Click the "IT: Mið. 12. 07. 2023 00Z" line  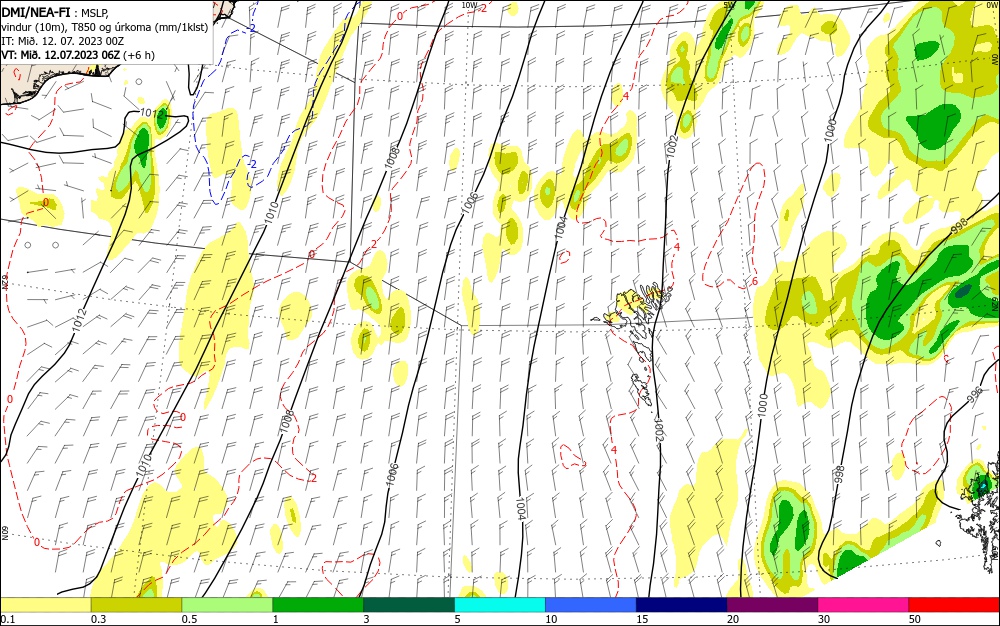click(x=62, y=41)
